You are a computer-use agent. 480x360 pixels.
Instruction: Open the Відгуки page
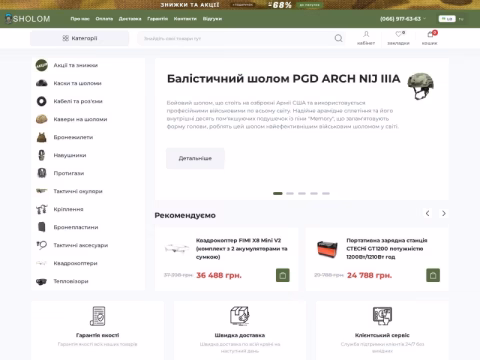coord(212,19)
